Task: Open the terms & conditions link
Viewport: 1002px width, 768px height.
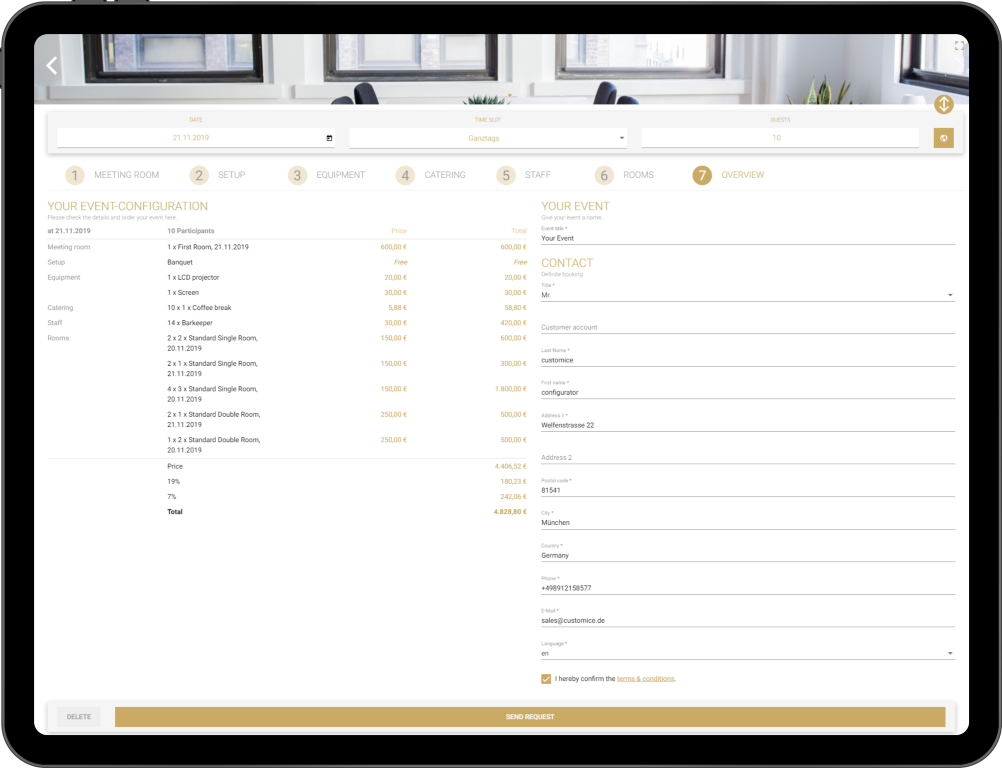Action: [645, 679]
